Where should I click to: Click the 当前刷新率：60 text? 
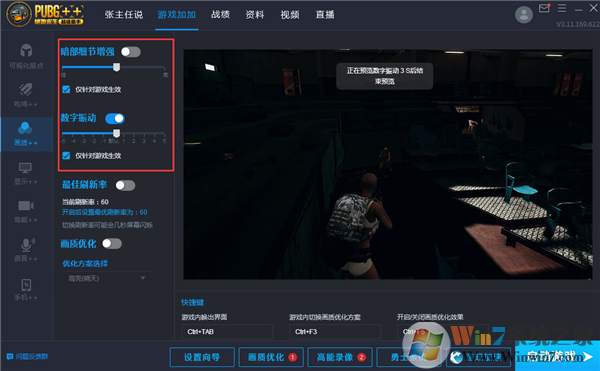[x=85, y=202]
